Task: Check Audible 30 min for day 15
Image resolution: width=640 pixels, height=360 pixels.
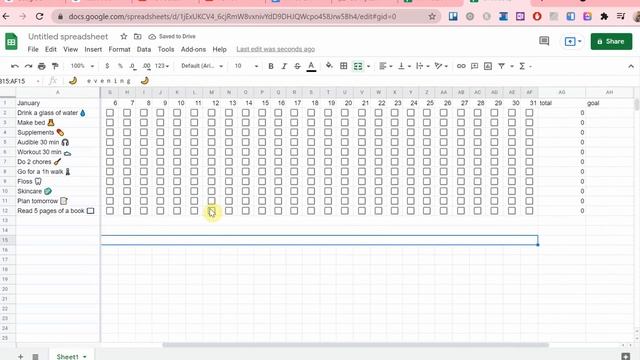Action: tap(262, 142)
